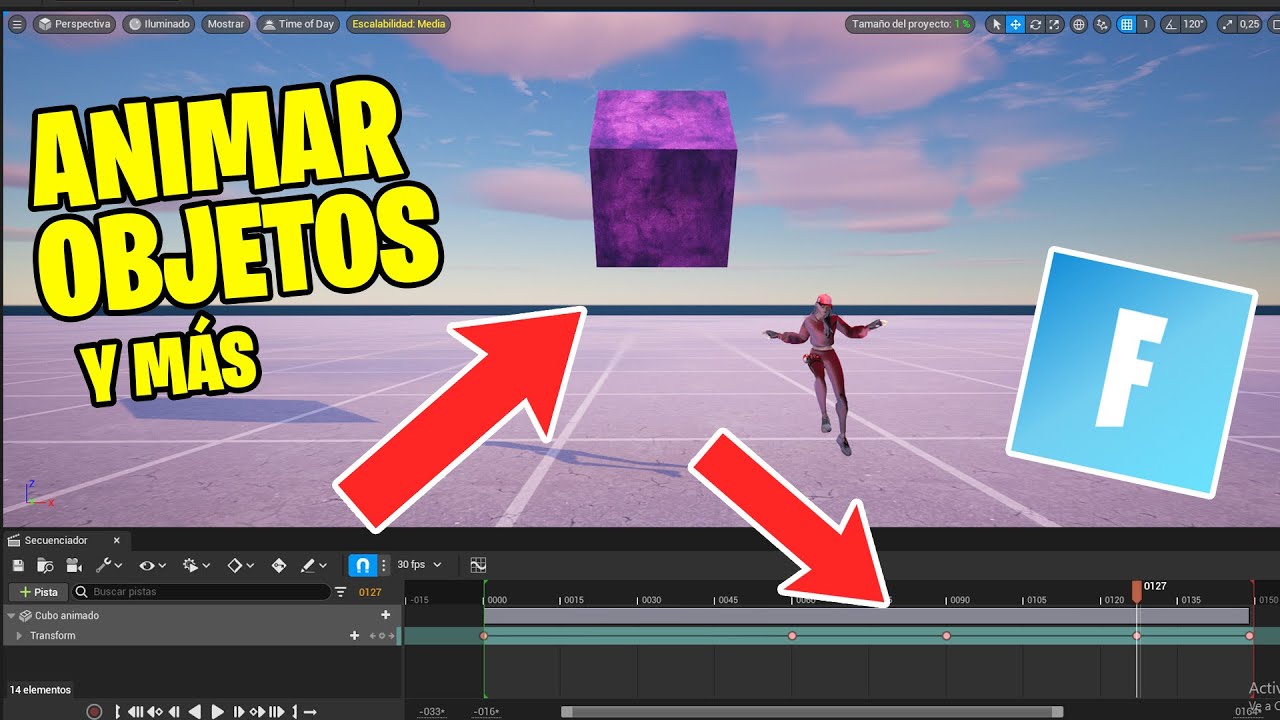Toggle rotation angle snapping
The width and height of the screenshot is (1280, 720).
(1172, 24)
